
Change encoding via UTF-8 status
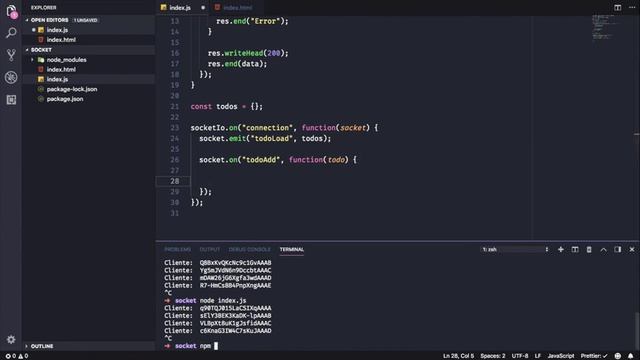pyautogui.click(x=520, y=356)
